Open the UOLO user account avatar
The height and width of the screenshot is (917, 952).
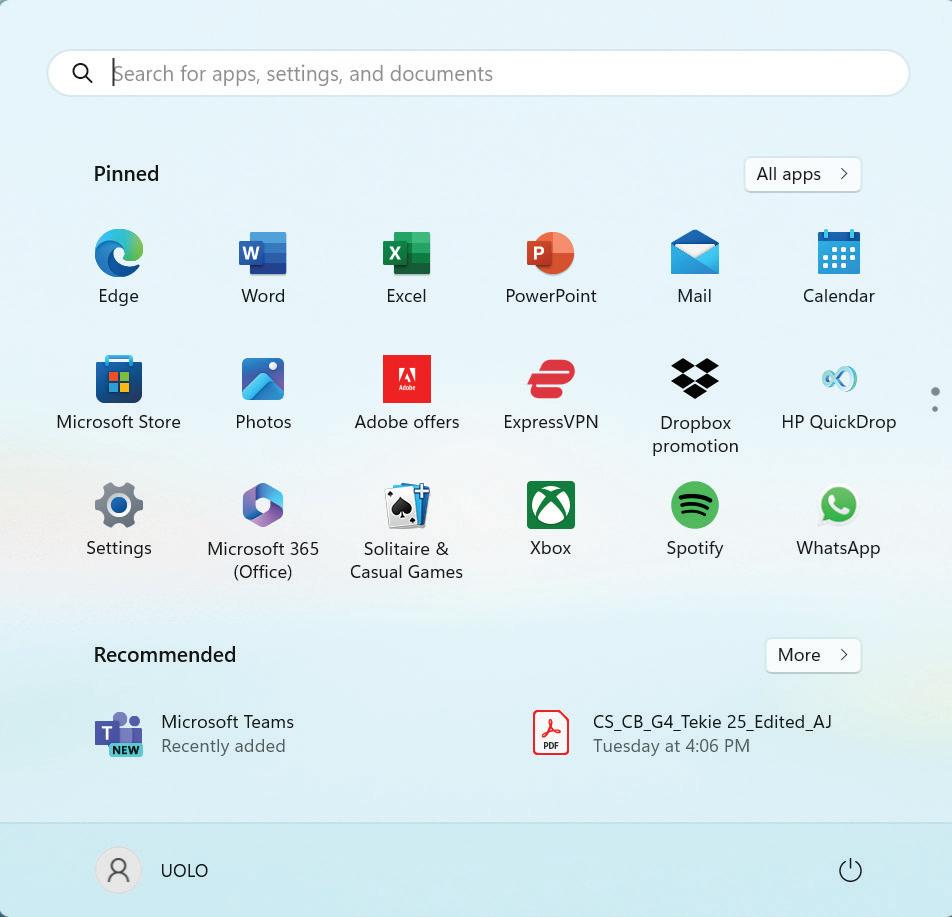pos(118,870)
